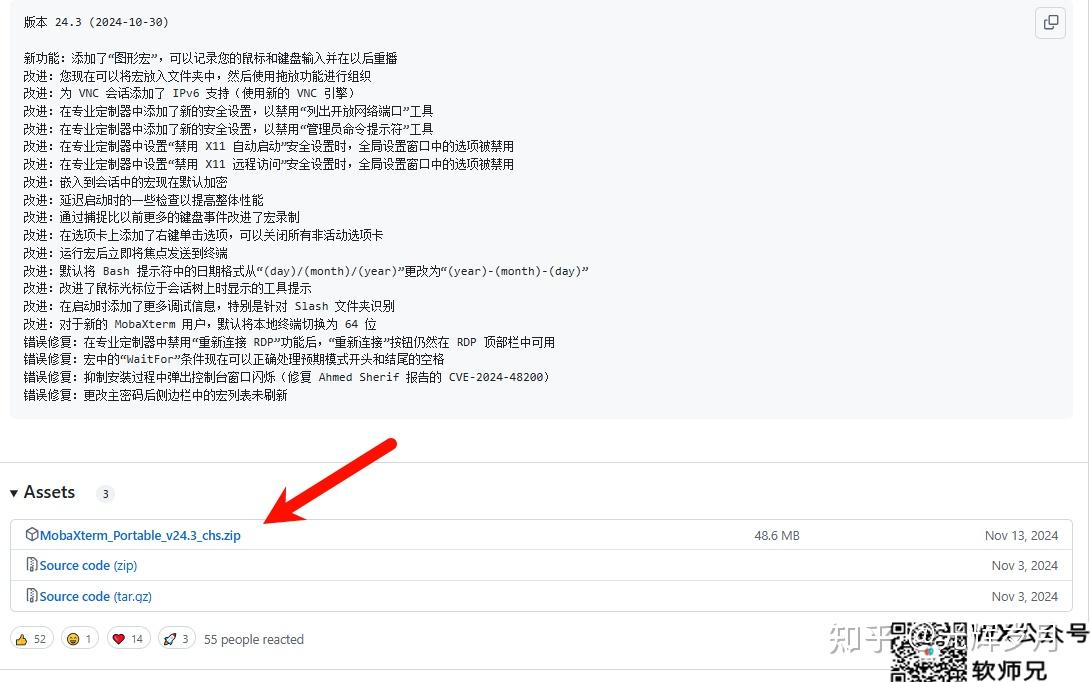Click the line about WaitFor condition
This screenshot has width=1090, height=682.
pyautogui.click(x=234, y=359)
